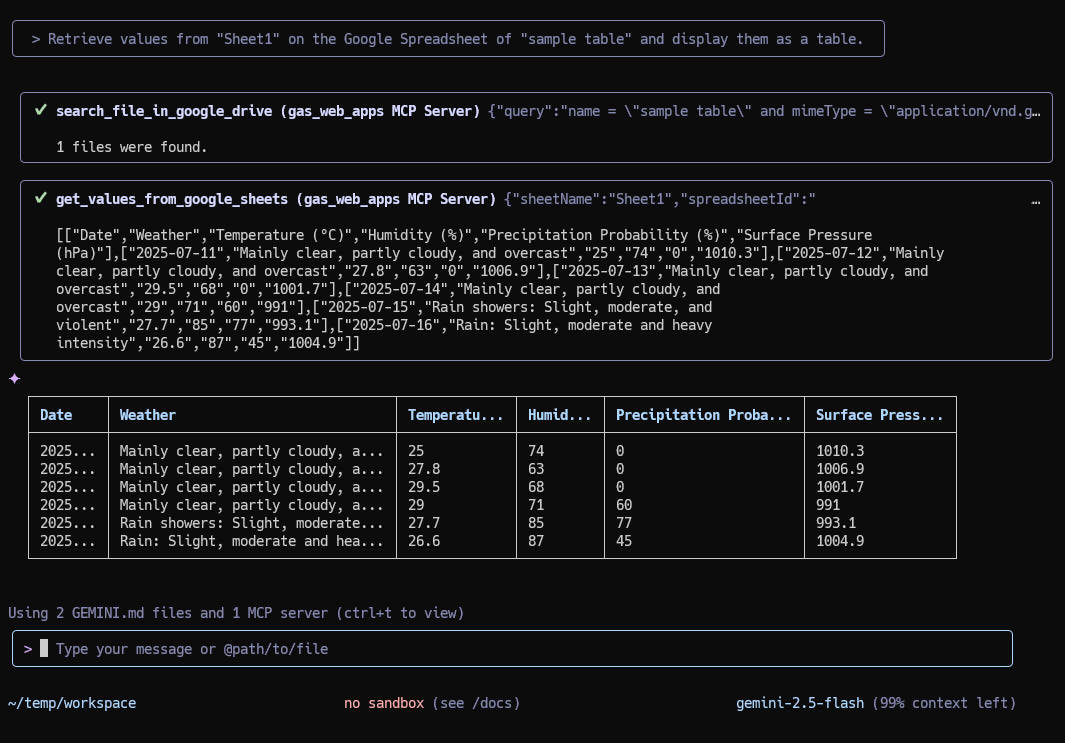
Task: Click the Precipitation Proba... column header
Action: tap(703, 415)
